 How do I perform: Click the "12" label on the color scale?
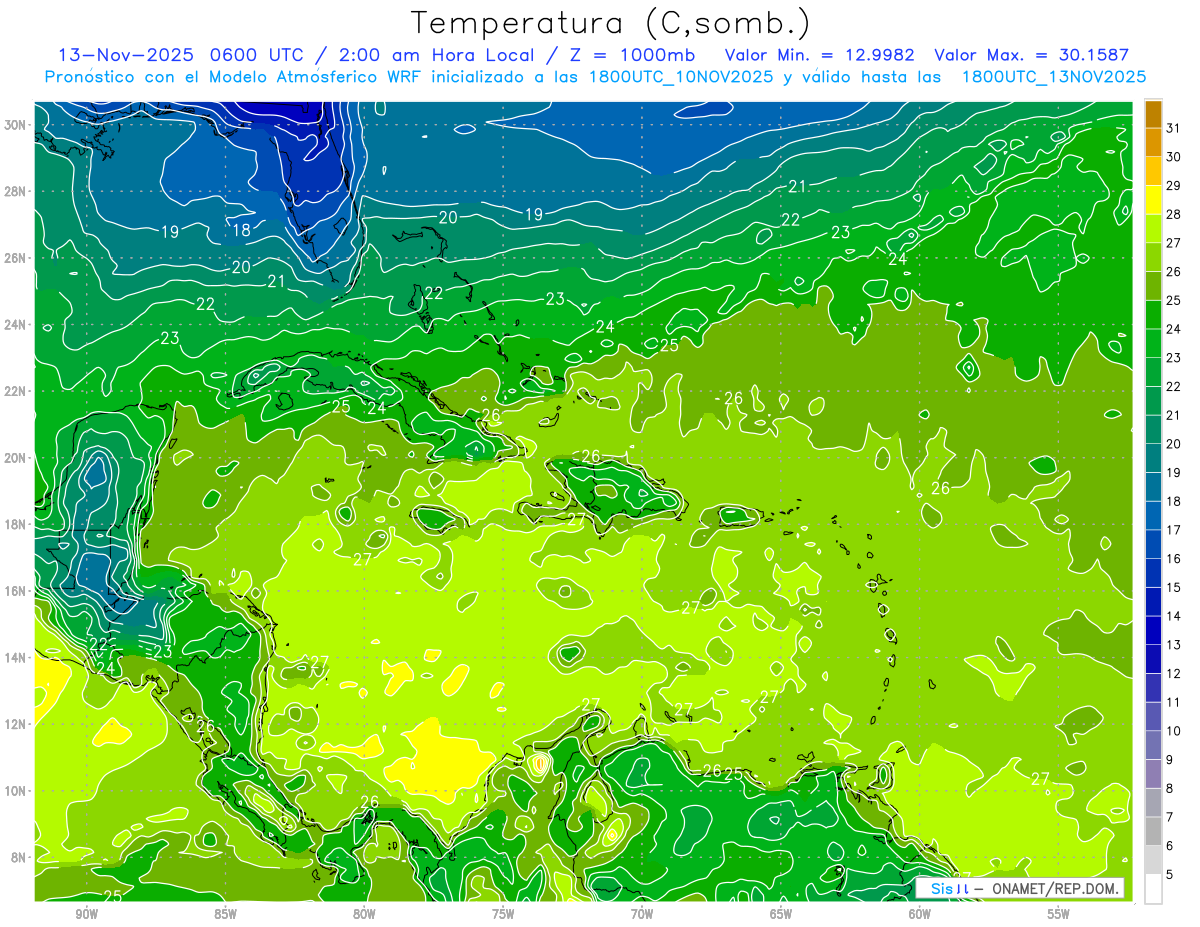(x=1173, y=674)
